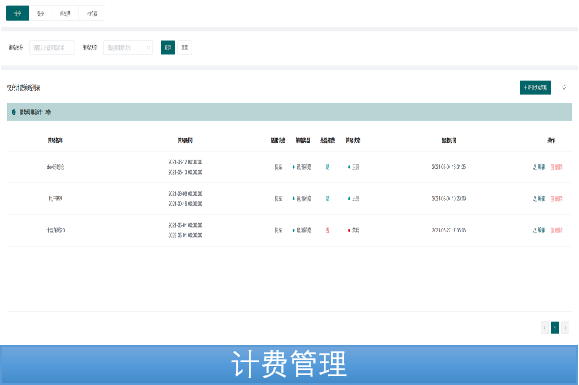Click the red delete link in the second row
579x385 pixels.
[x=556, y=199]
